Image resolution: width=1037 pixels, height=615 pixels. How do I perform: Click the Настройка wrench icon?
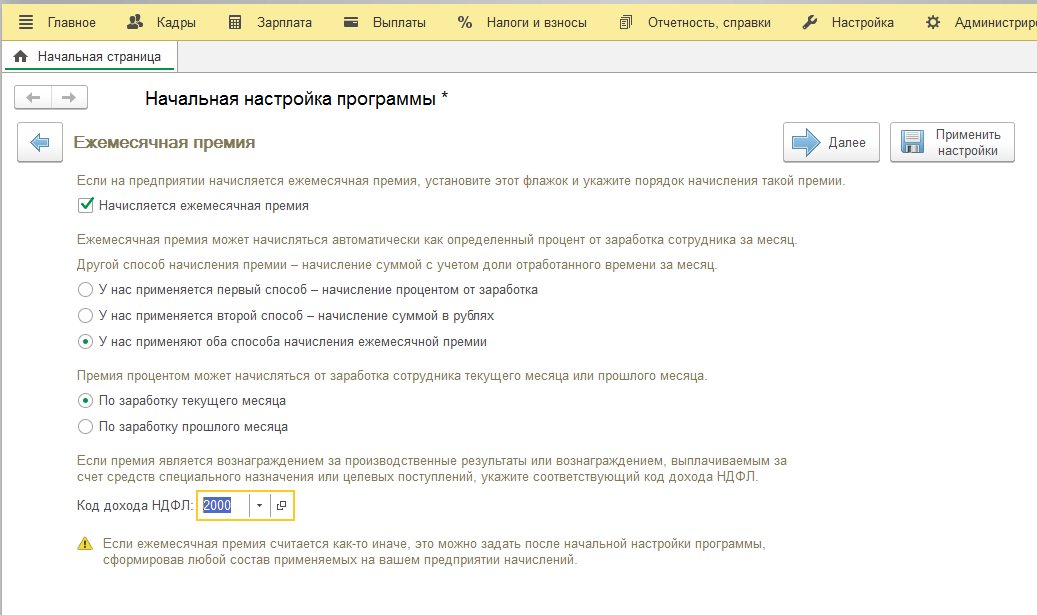click(x=809, y=22)
